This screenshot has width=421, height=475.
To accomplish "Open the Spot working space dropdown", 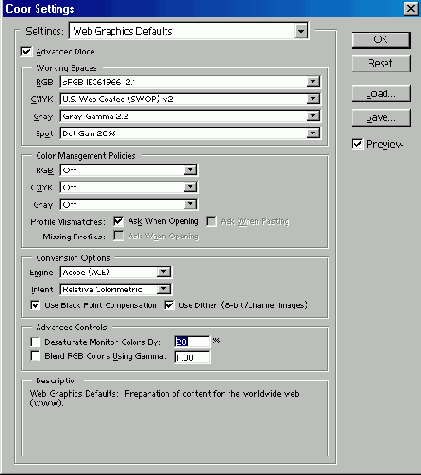I will tap(190, 133).
